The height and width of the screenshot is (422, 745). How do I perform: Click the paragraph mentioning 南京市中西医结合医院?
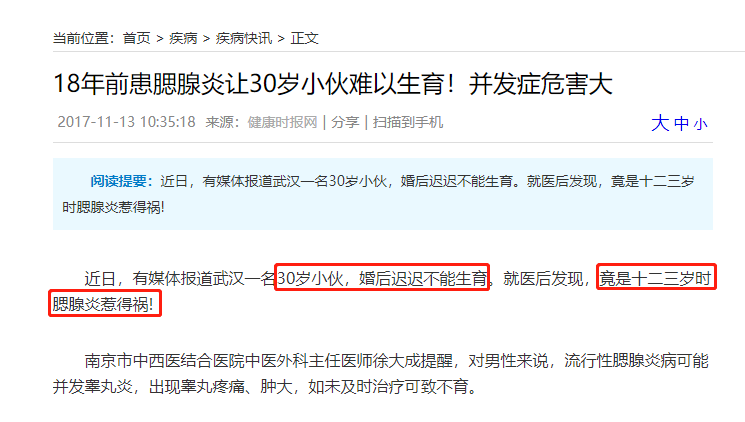click(x=381, y=374)
